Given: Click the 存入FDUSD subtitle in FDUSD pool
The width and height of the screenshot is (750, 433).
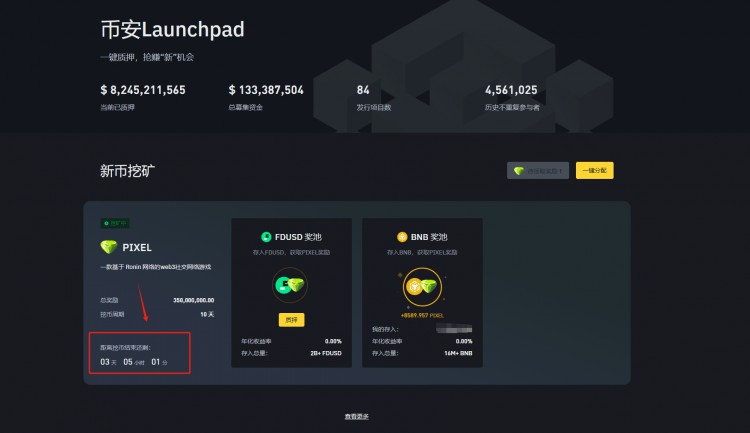Looking at the screenshot, I should tap(291, 252).
